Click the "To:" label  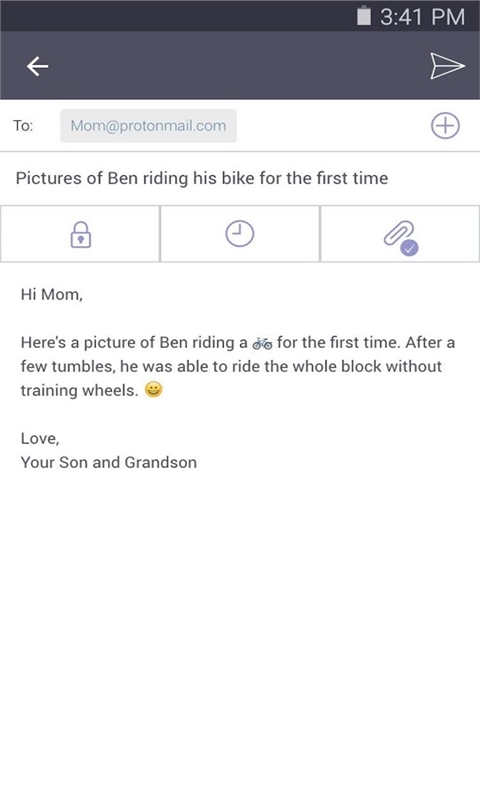click(23, 126)
